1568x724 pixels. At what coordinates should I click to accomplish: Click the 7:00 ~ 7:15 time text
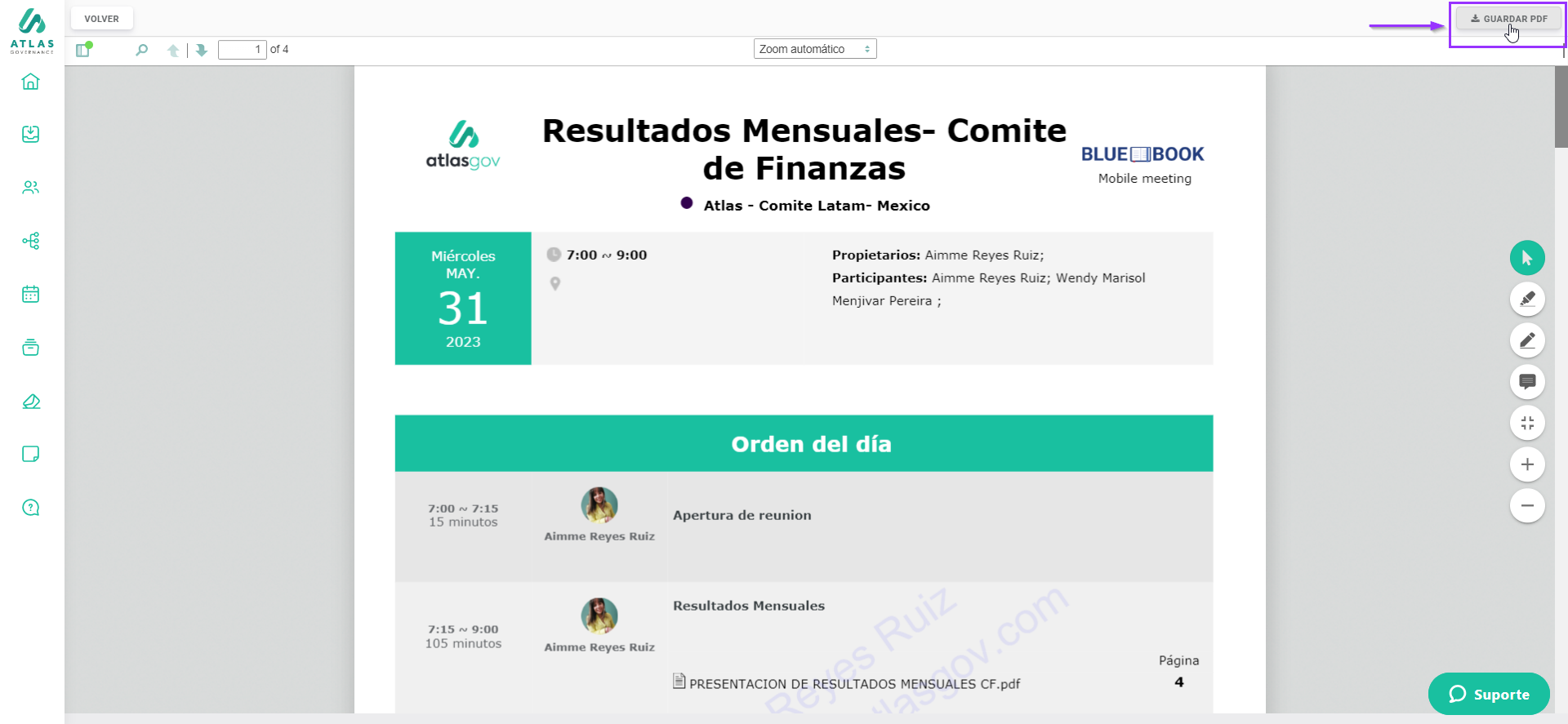pyautogui.click(x=463, y=509)
